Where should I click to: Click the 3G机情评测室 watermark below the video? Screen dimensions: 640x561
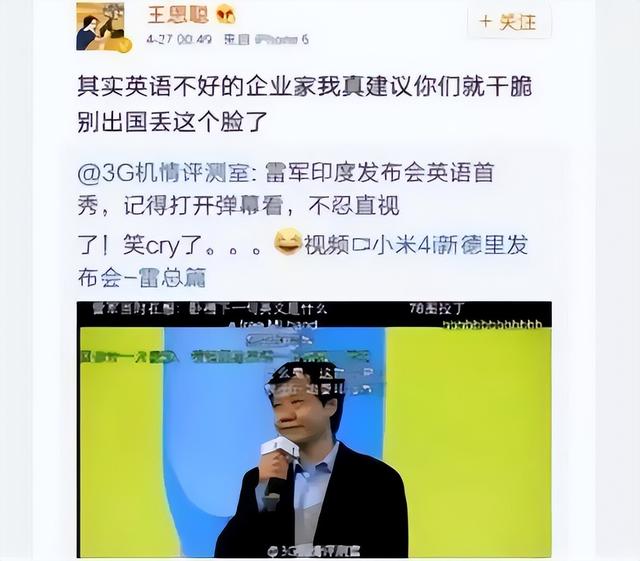pyautogui.click(x=314, y=552)
